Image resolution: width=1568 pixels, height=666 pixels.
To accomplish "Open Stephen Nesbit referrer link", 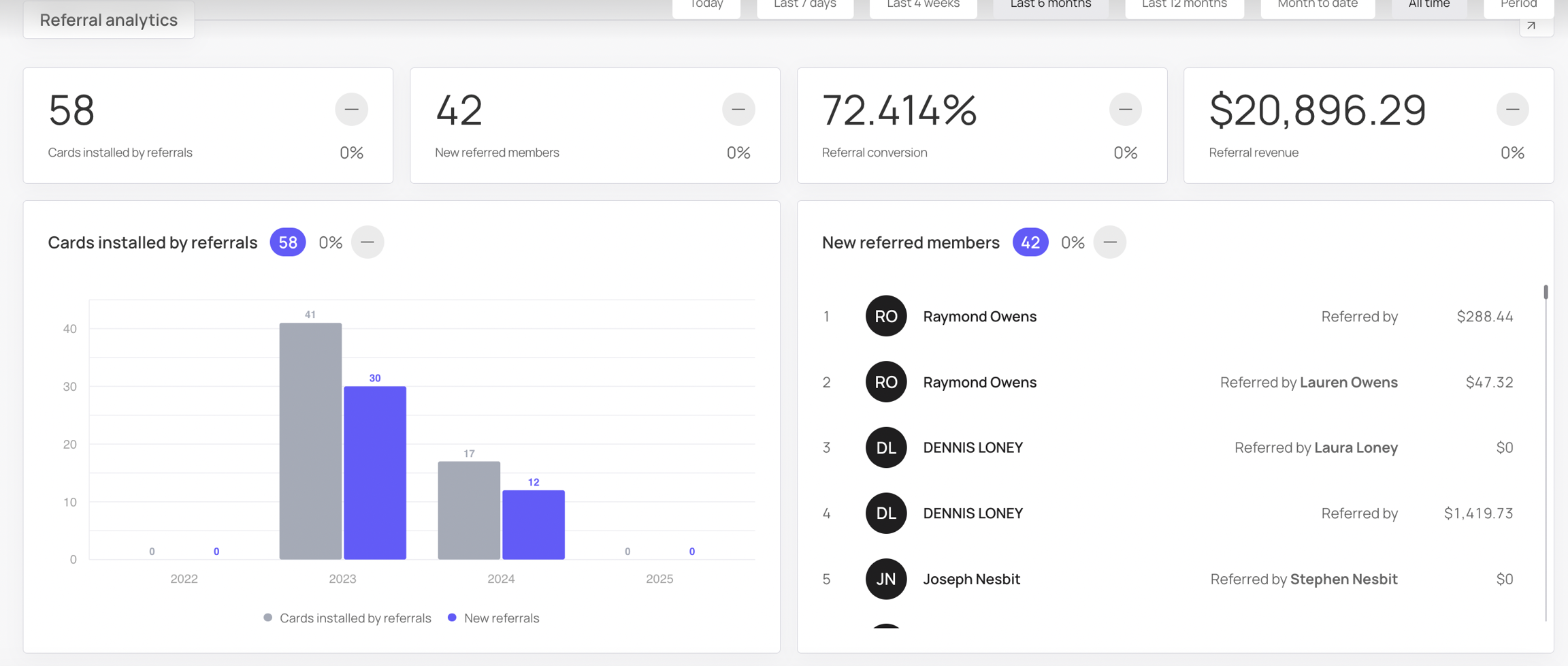I will coord(1343,579).
